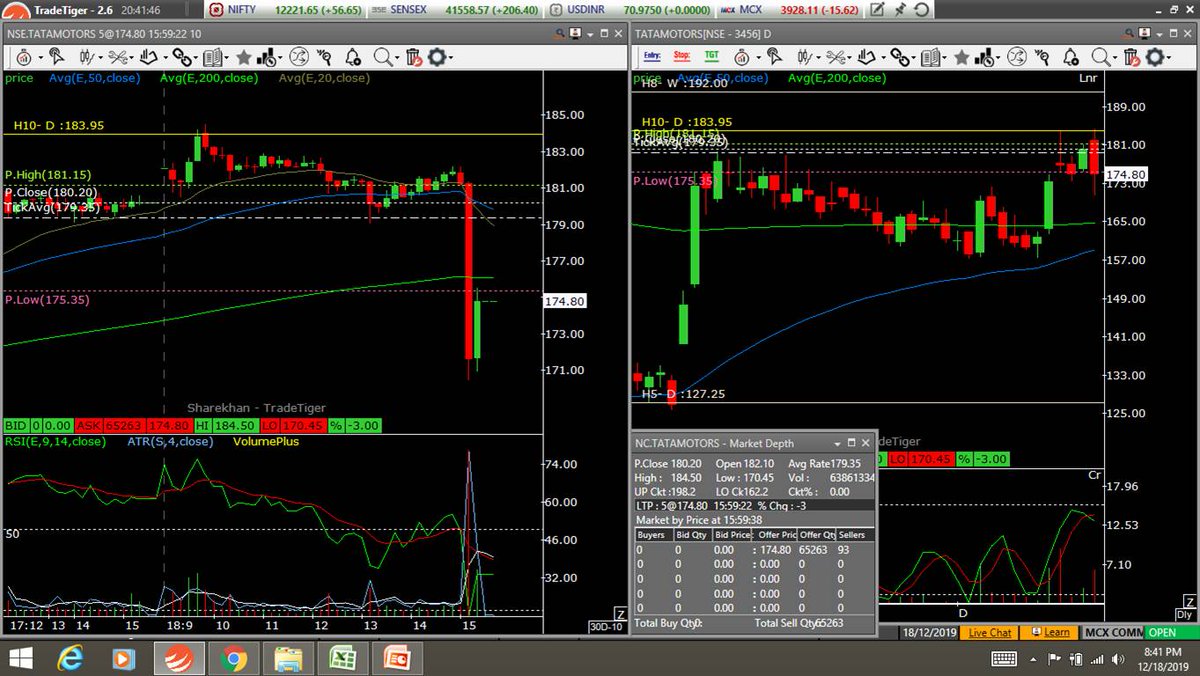Click Internet Explorer in taskbar
This screenshot has height=676, width=1200.
point(70,659)
